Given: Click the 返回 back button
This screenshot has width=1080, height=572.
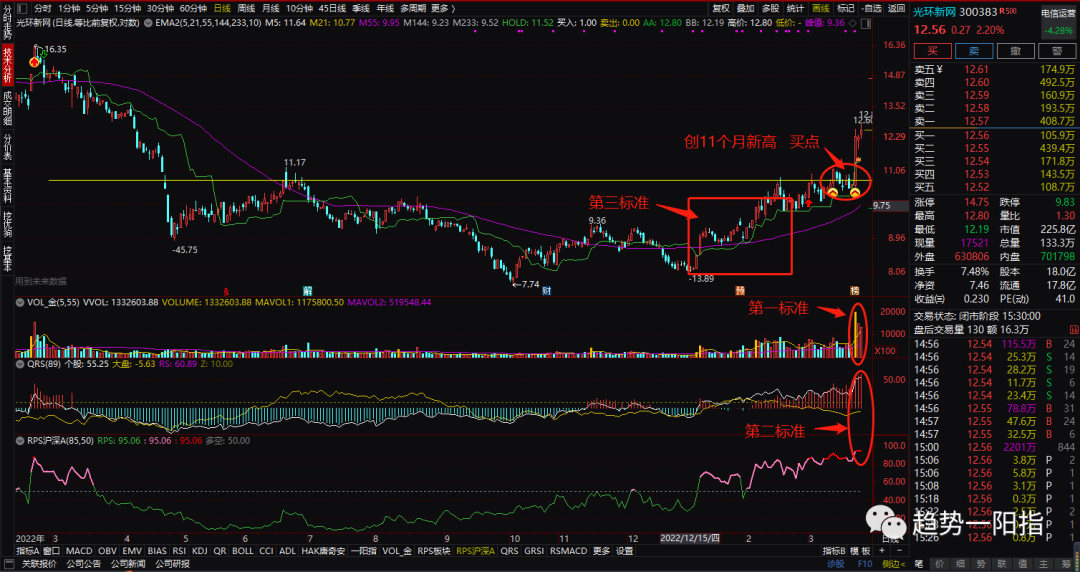Looking at the screenshot, I should pyautogui.click(x=896, y=9).
